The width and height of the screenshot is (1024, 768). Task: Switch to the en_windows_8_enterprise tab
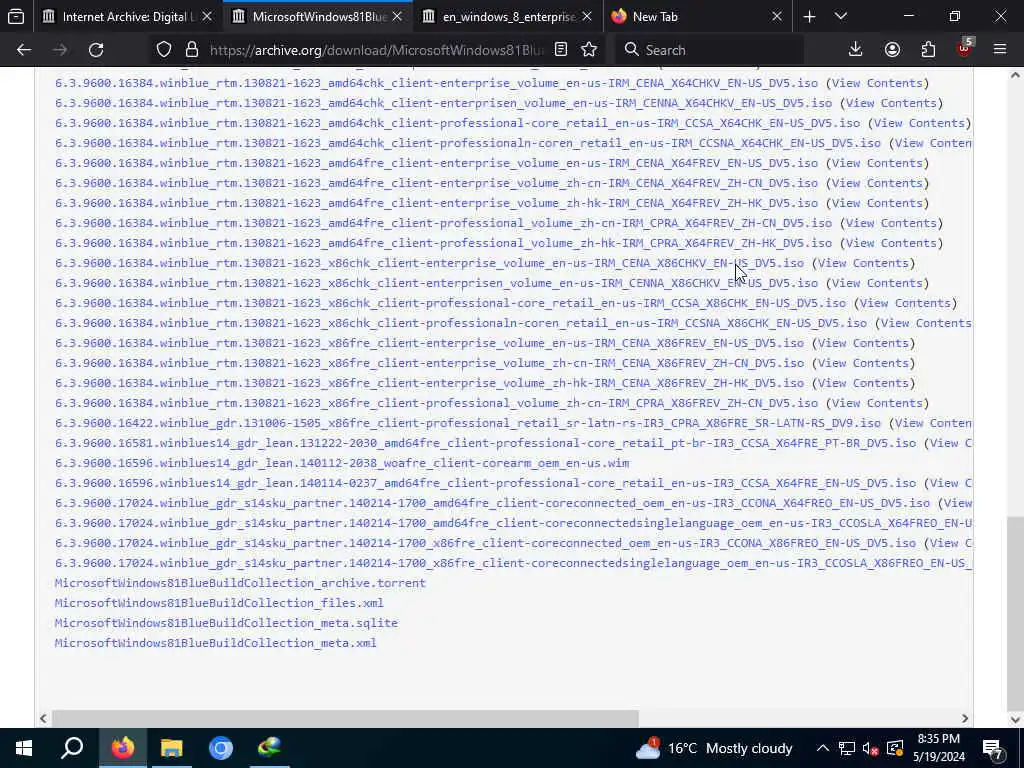click(x=508, y=17)
